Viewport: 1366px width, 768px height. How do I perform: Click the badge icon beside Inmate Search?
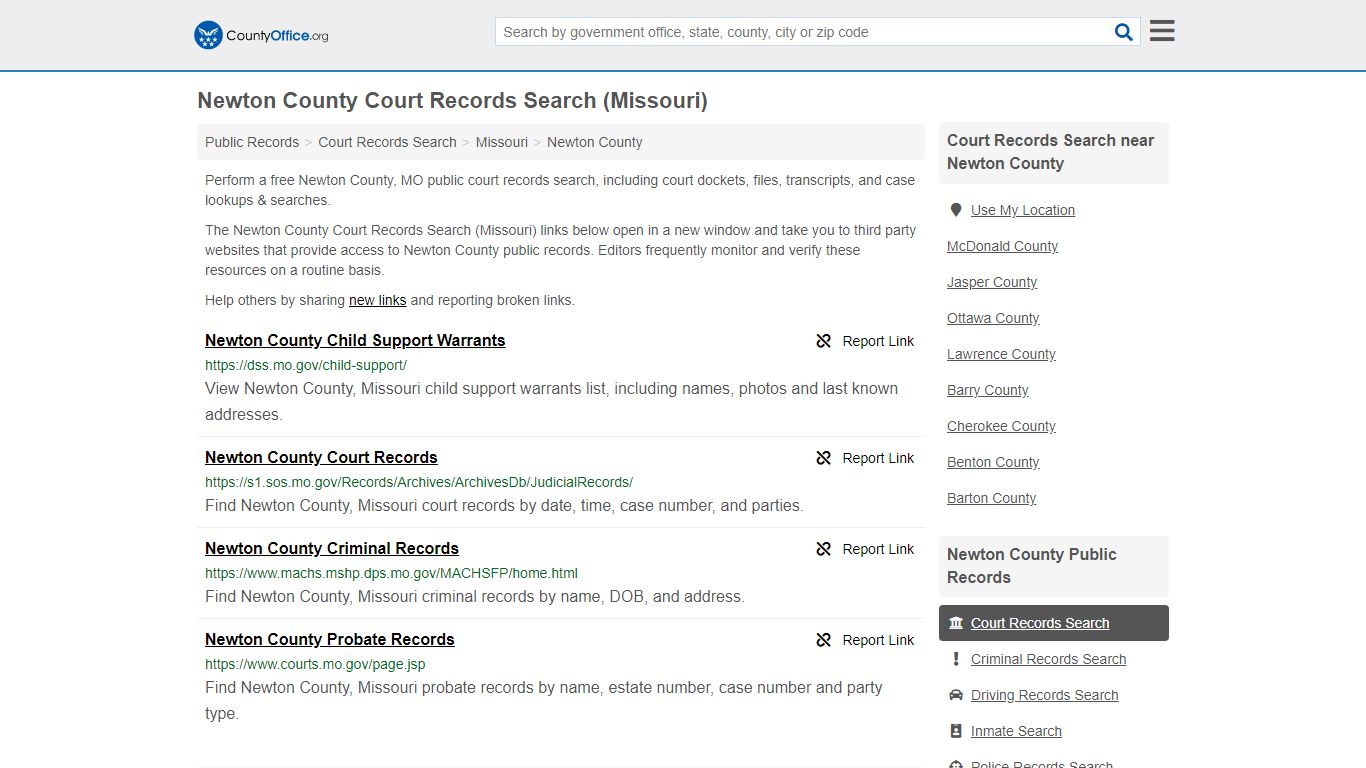[x=956, y=731]
